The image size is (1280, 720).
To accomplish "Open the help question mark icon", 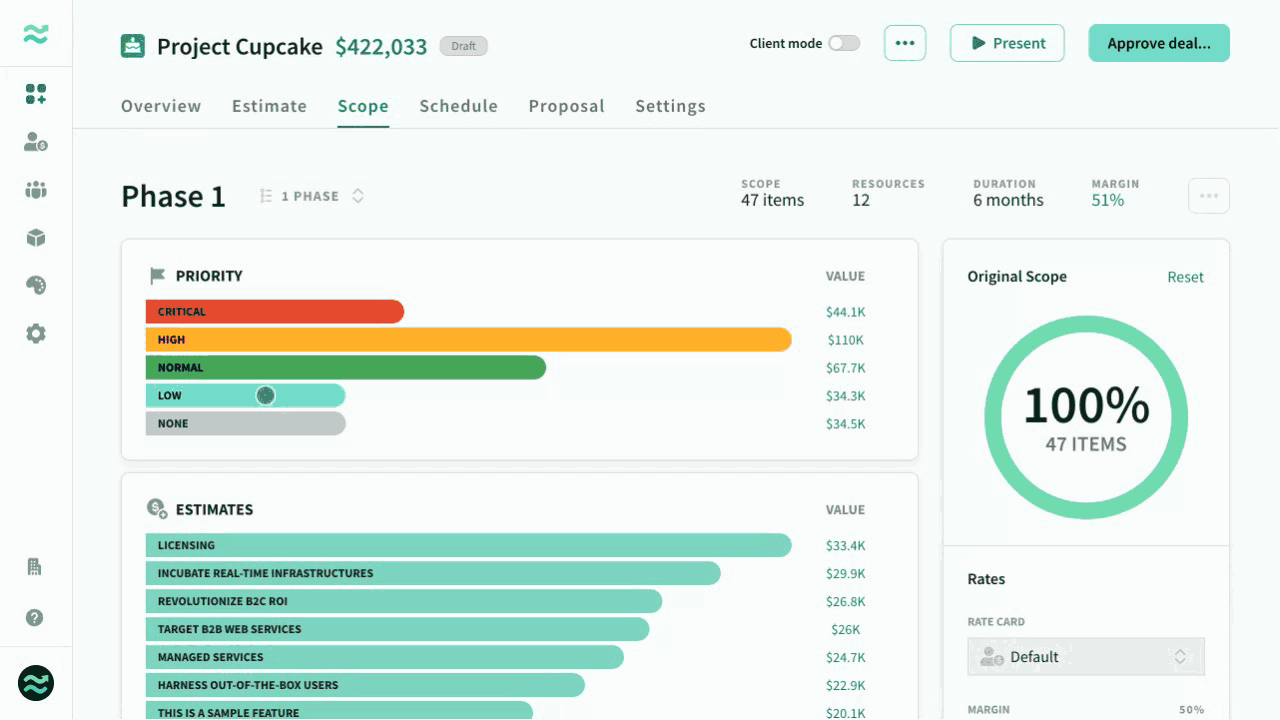I will 35,618.
